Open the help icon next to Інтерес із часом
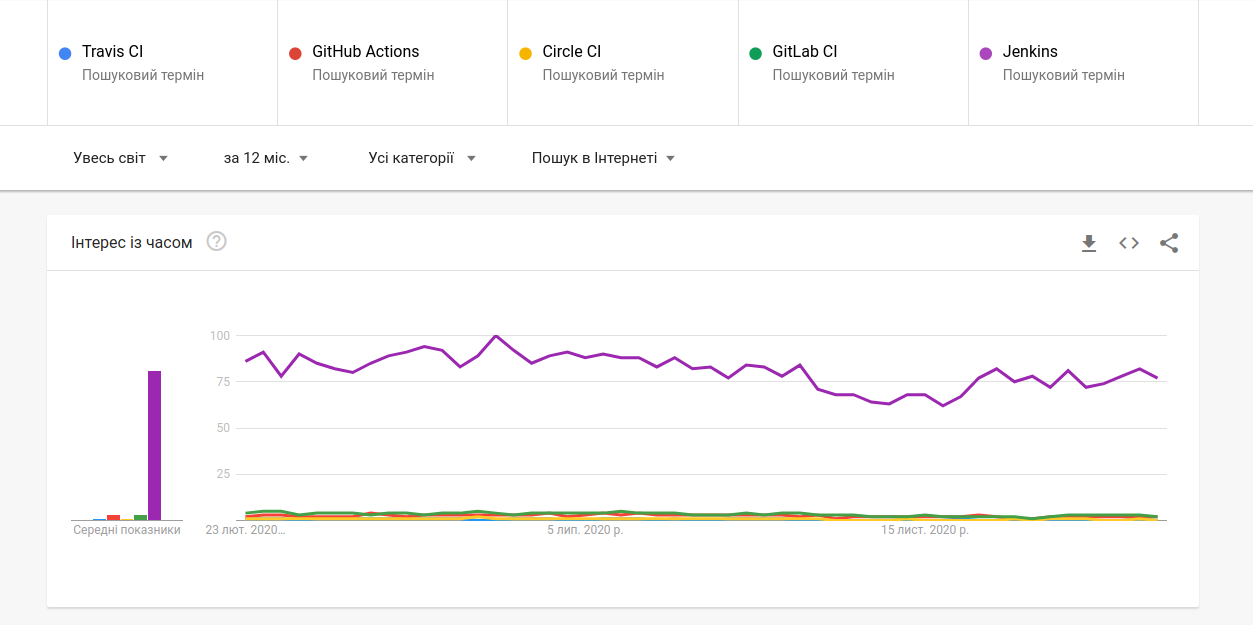 (216, 241)
